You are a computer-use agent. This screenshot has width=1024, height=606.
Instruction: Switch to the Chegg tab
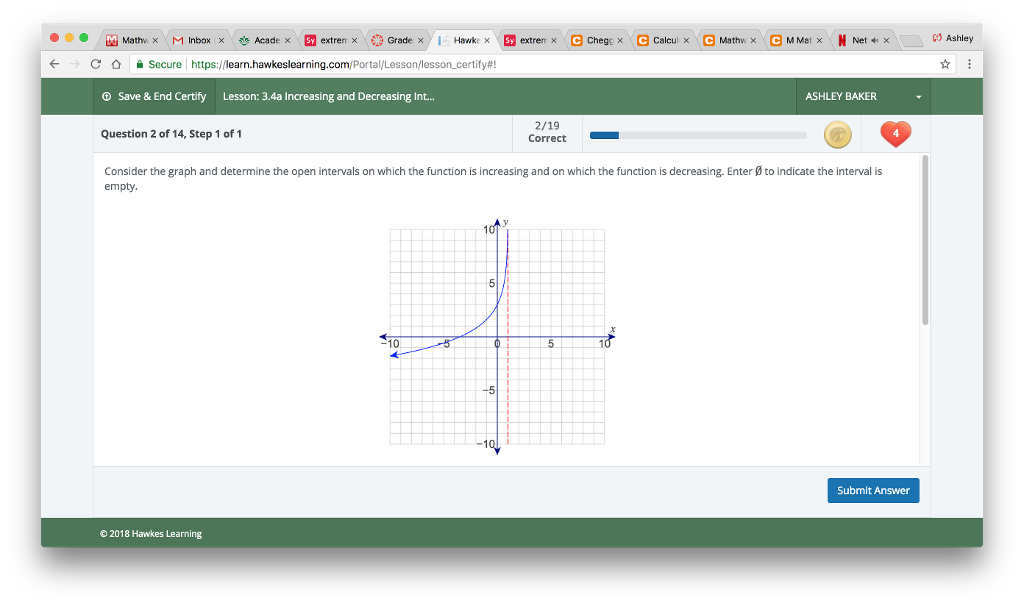pos(595,40)
